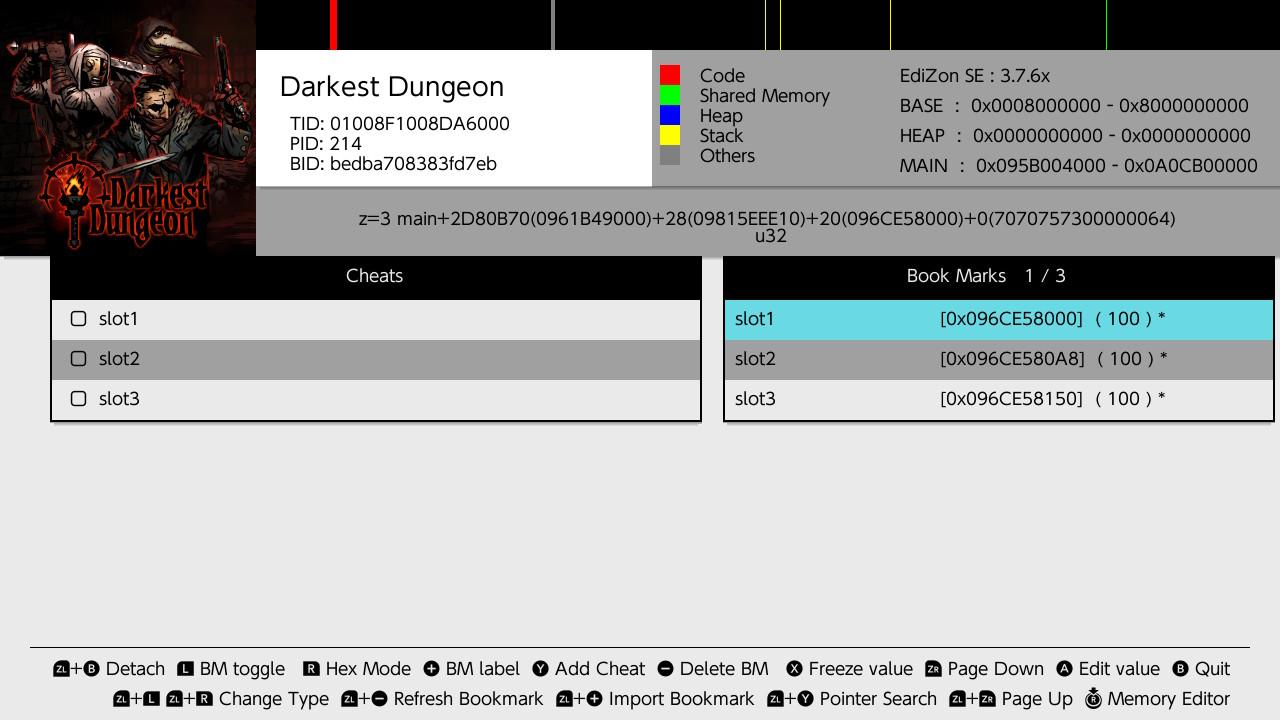Image resolution: width=1280 pixels, height=720 pixels.
Task: Click the ZL+B glyph beside Detach
Action: click(76, 669)
